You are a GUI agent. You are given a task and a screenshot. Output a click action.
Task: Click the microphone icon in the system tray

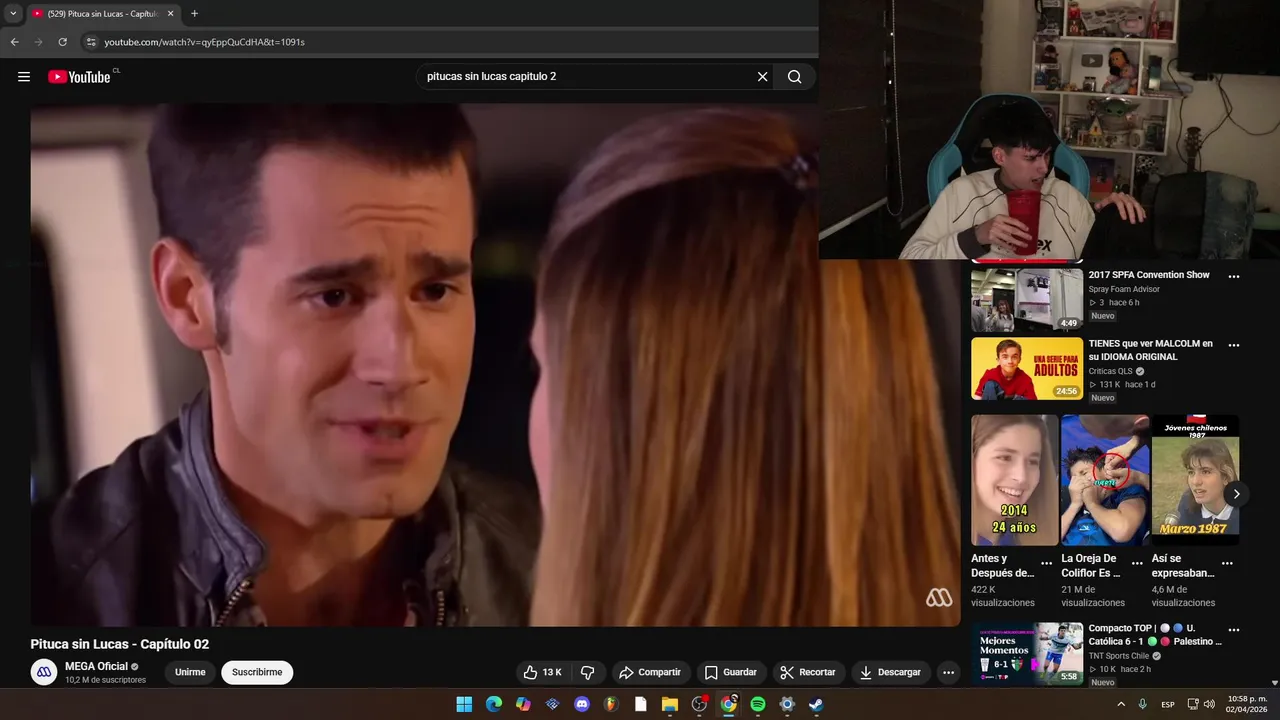[1143, 704]
